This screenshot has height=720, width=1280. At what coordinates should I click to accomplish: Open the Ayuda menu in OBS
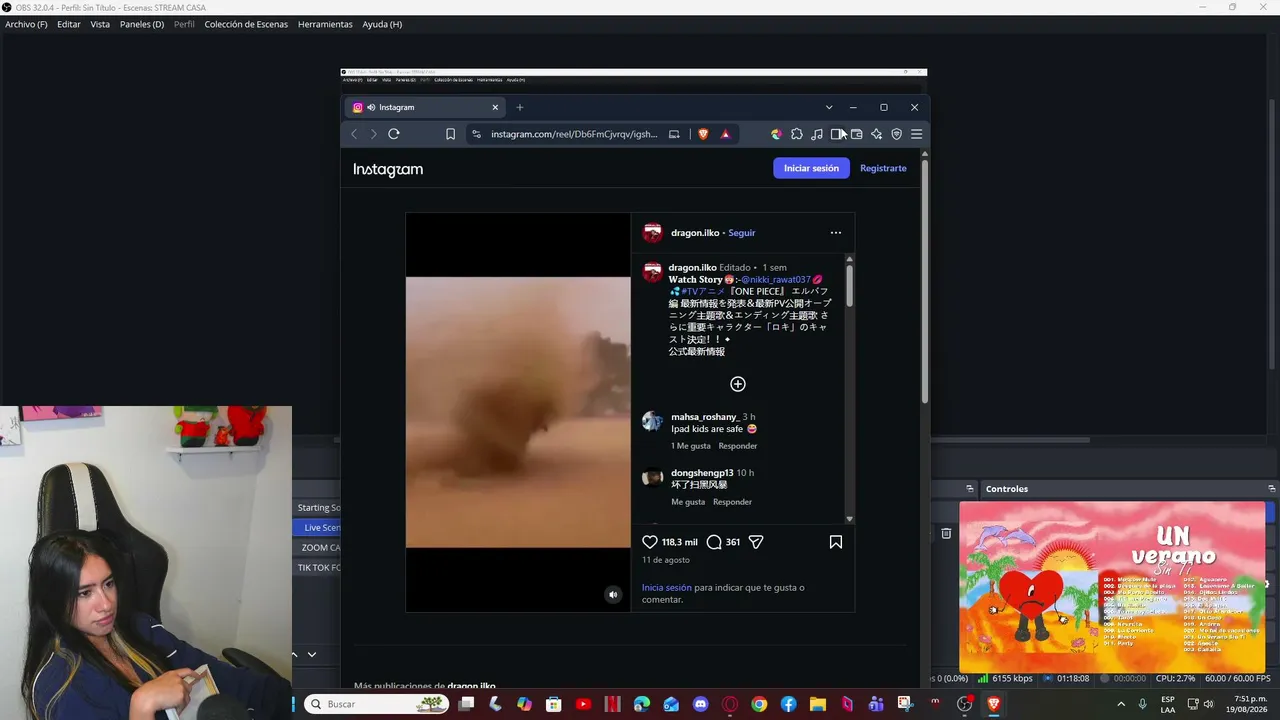382,24
